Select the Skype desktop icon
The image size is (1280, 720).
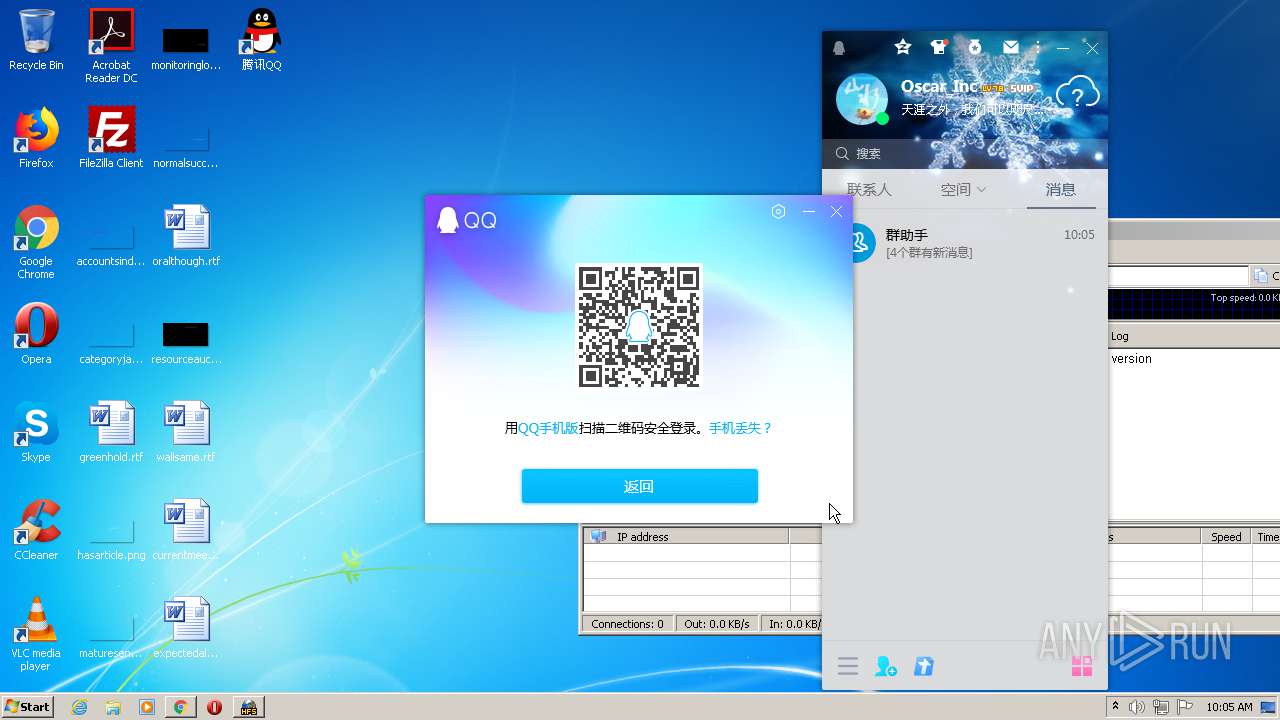(36, 432)
